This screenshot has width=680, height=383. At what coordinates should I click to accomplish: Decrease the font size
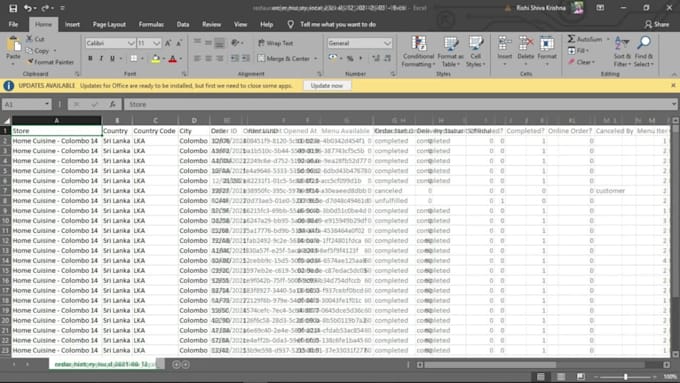click(179, 43)
